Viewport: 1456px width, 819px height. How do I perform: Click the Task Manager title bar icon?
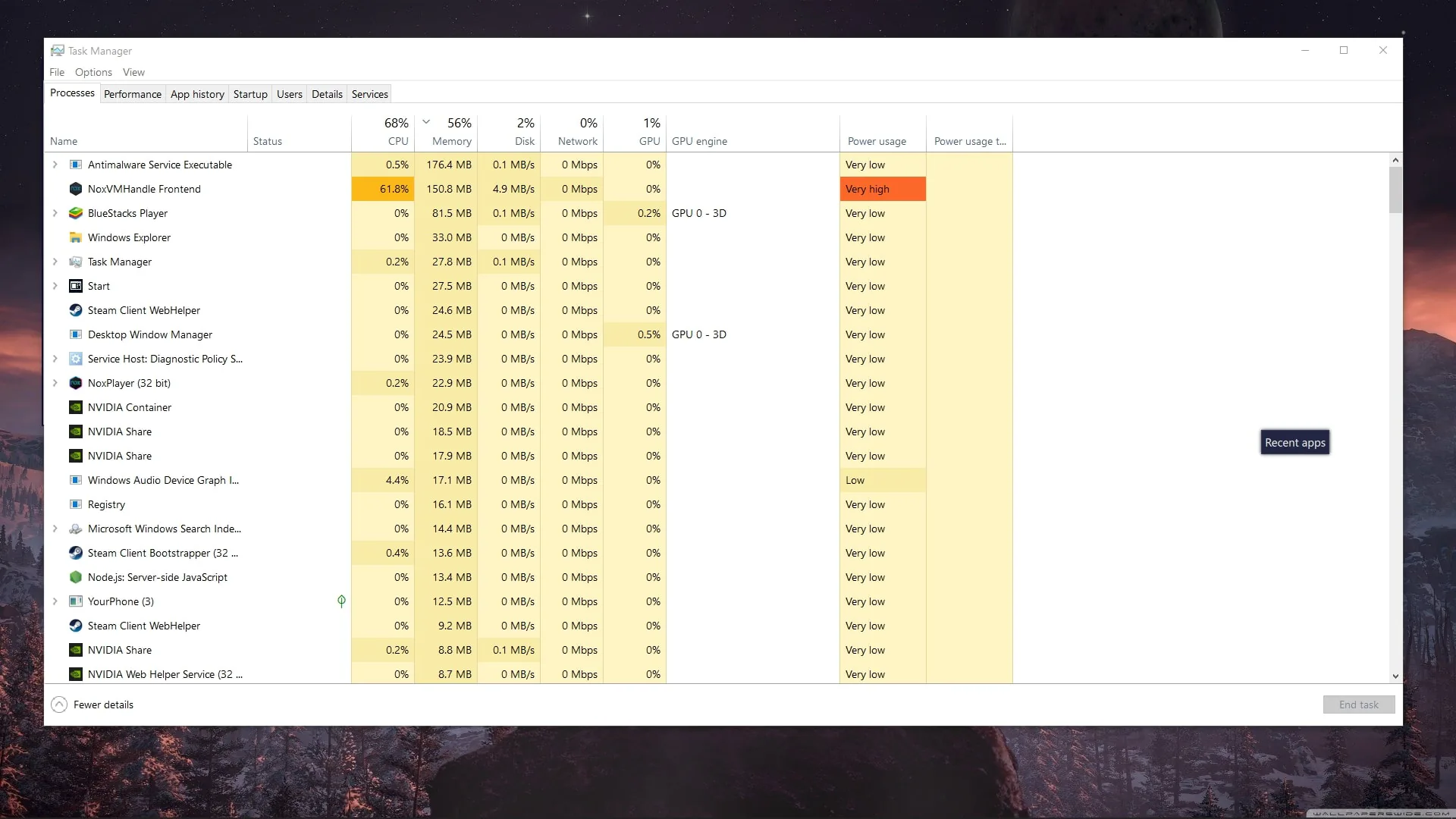coord(57,51)
